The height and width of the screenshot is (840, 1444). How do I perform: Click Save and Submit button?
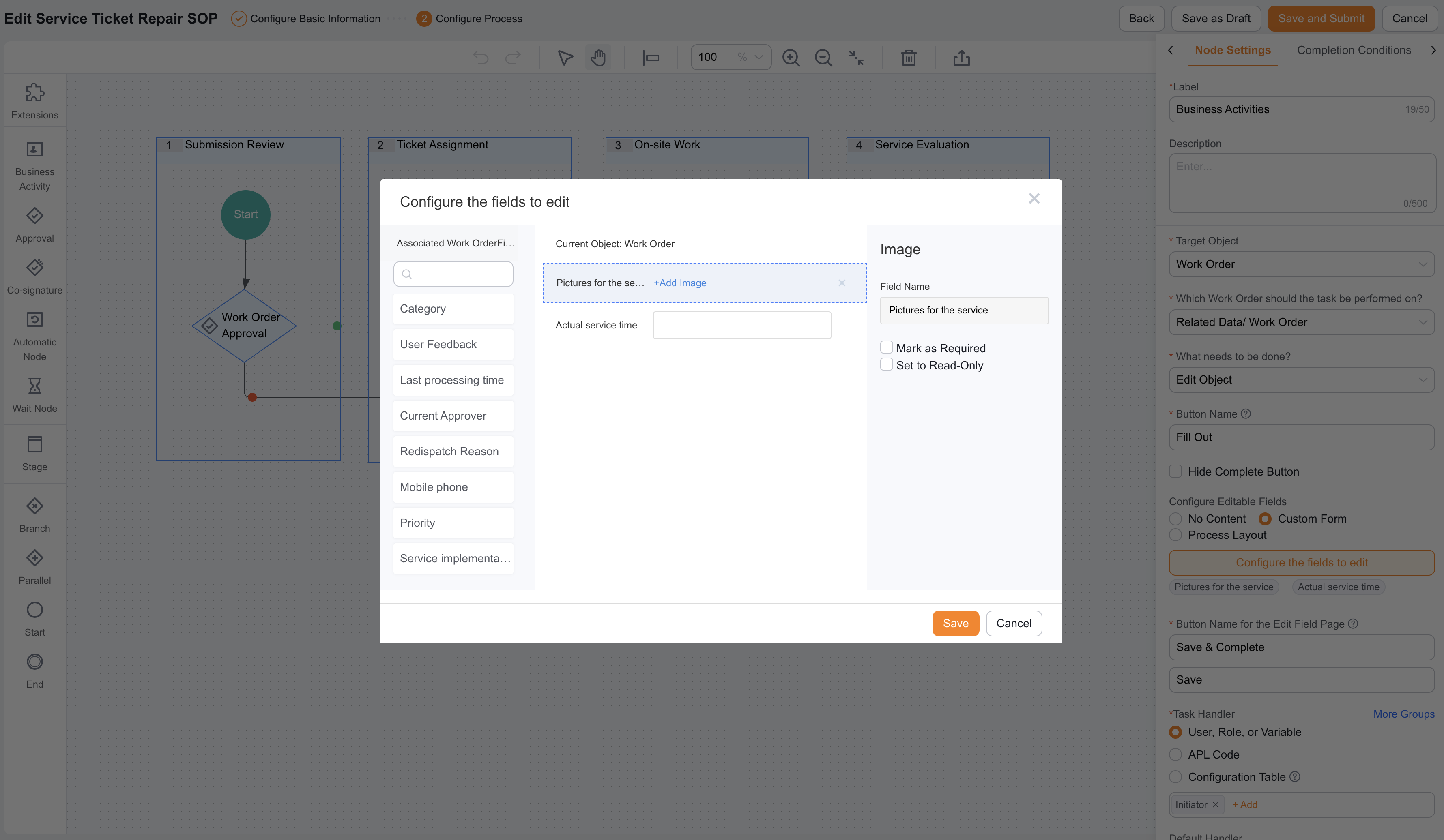(1321, 19)
